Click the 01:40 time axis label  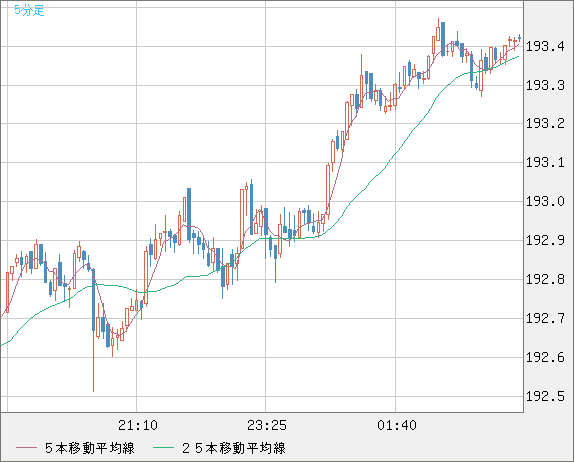(397, 425)
